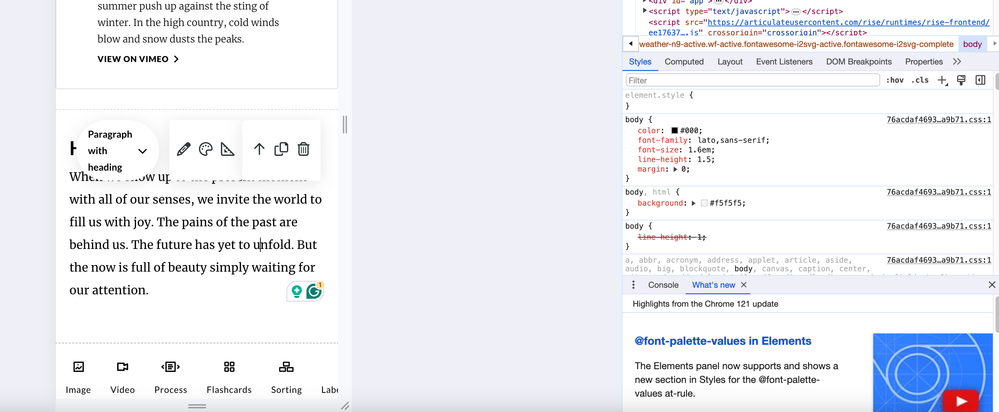Click the #000 black color swatch
The height and width of the screenshot is (412, 999).
[674, 130]
